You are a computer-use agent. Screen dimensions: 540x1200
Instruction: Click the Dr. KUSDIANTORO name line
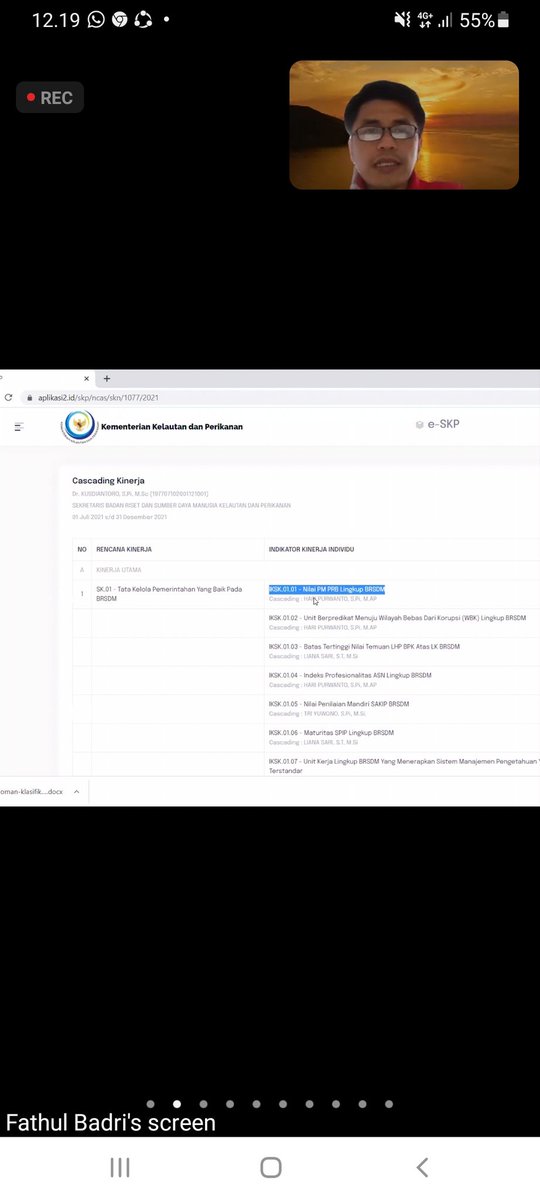[x=140, y=494]
